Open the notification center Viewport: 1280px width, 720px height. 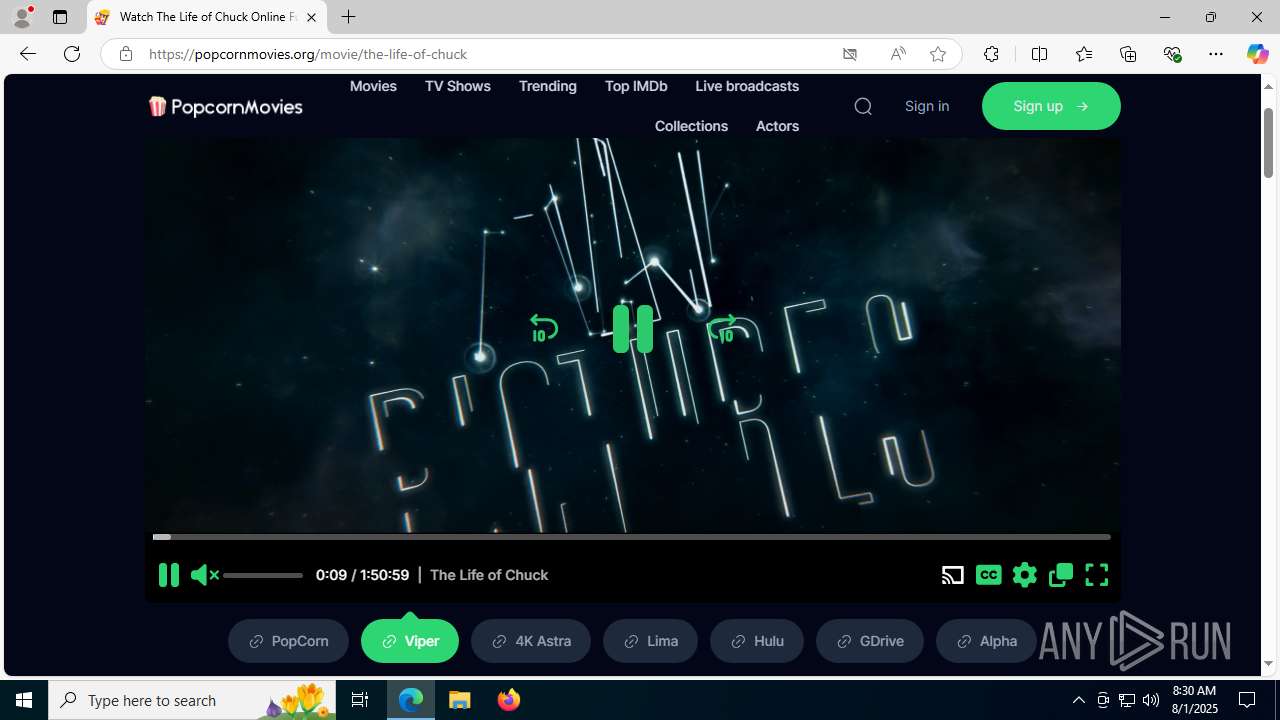[1247, 700]
